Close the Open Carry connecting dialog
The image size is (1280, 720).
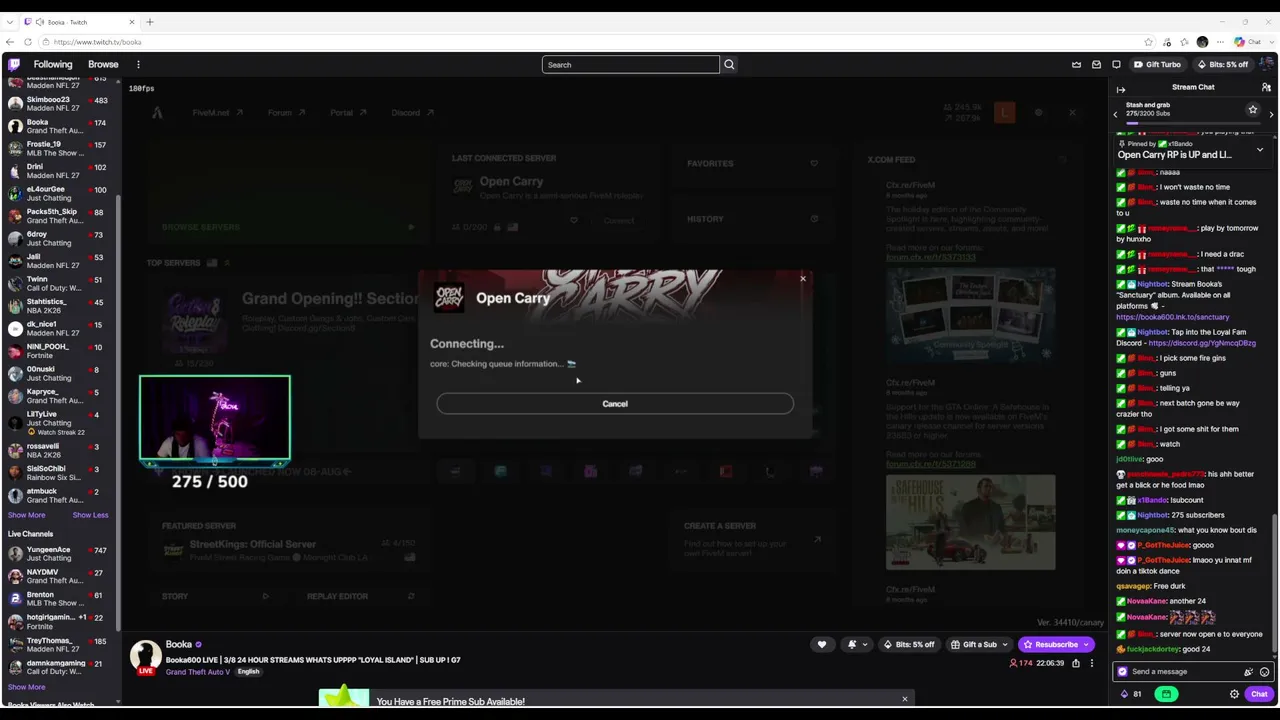[x=802, y=279]
